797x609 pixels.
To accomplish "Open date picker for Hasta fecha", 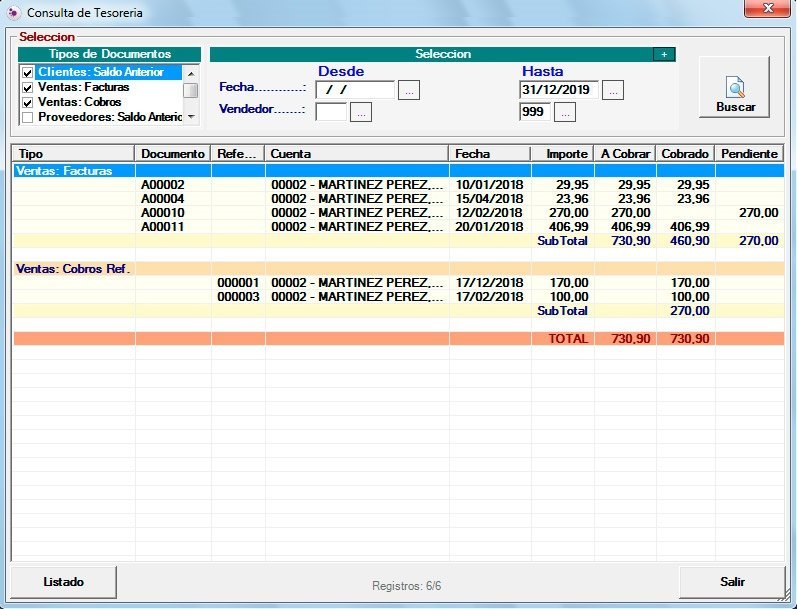I will click(x=613, y=90).
